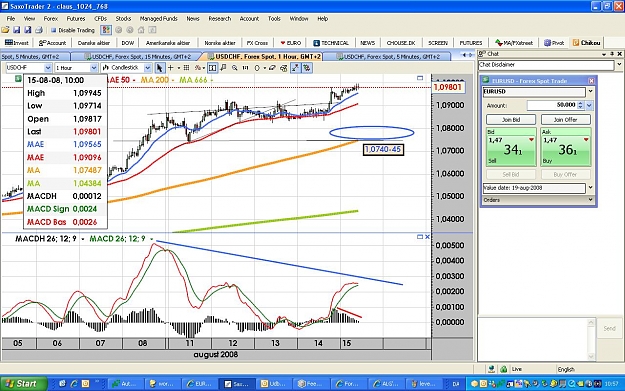This screenshot has width=625, height=391.
Task: Open the Amount dropdown arrow
Action: tap(589, 105)
